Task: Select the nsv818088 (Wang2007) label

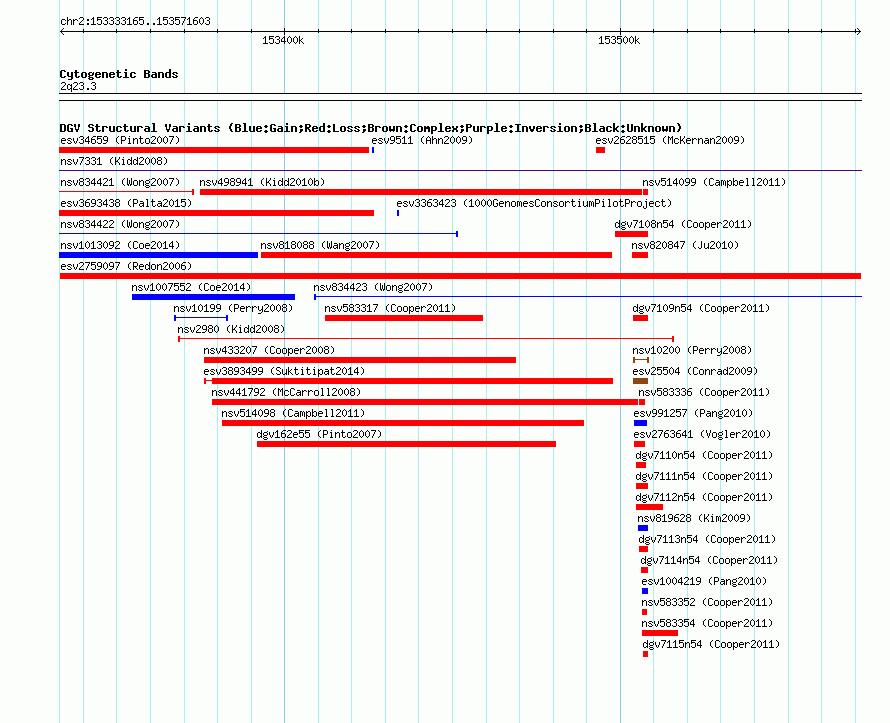Action: 320,245
